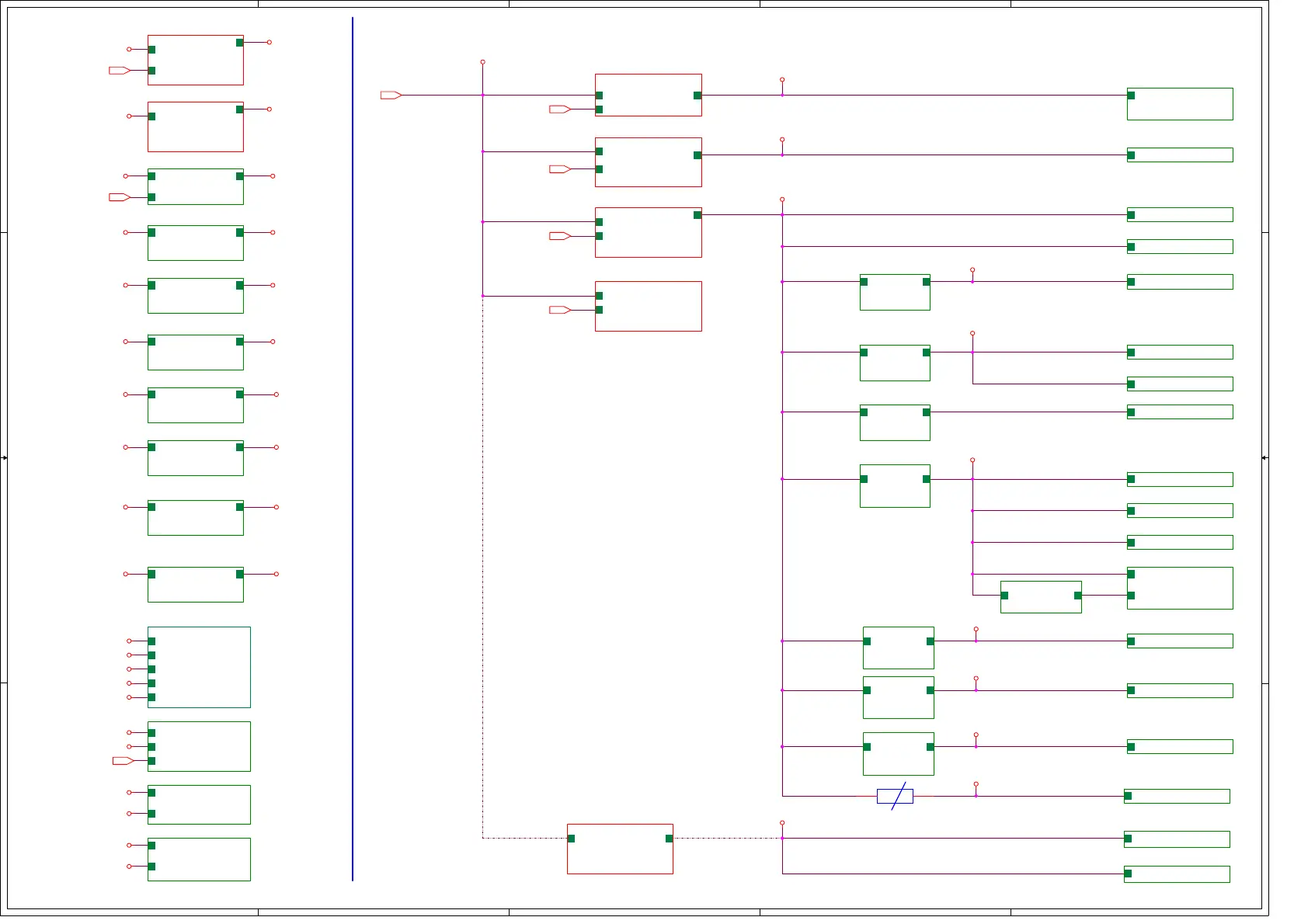Click the output pin of the dashed-line red block
The image size is (1308, 924).
669,839
